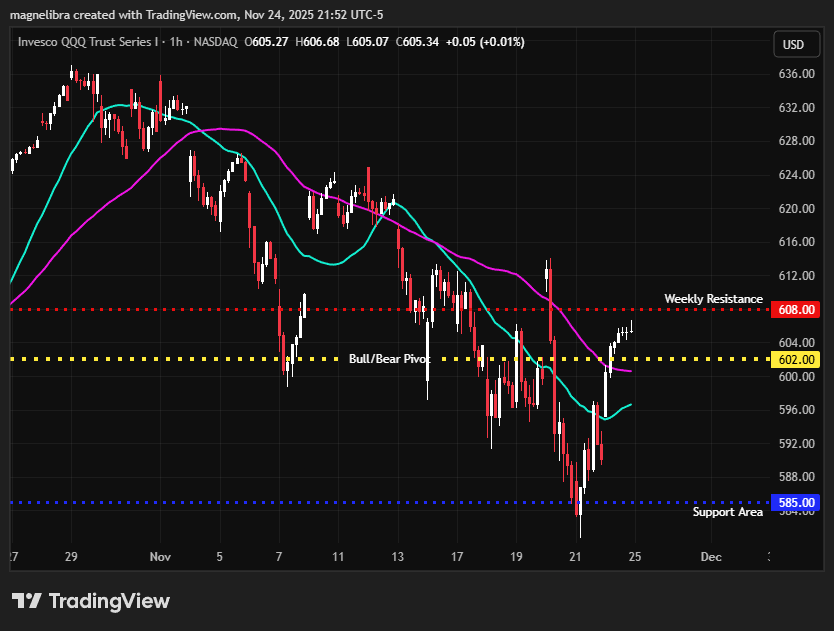Image resolution: width=834 pixels, height=631 pixels.
Task: Click the Nov label on time axis
Action: click(160, 557)
